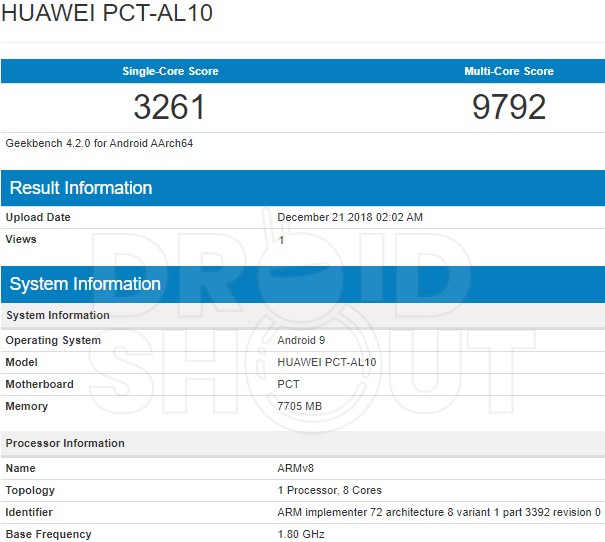Click the Operating System label

coord(53,340)
